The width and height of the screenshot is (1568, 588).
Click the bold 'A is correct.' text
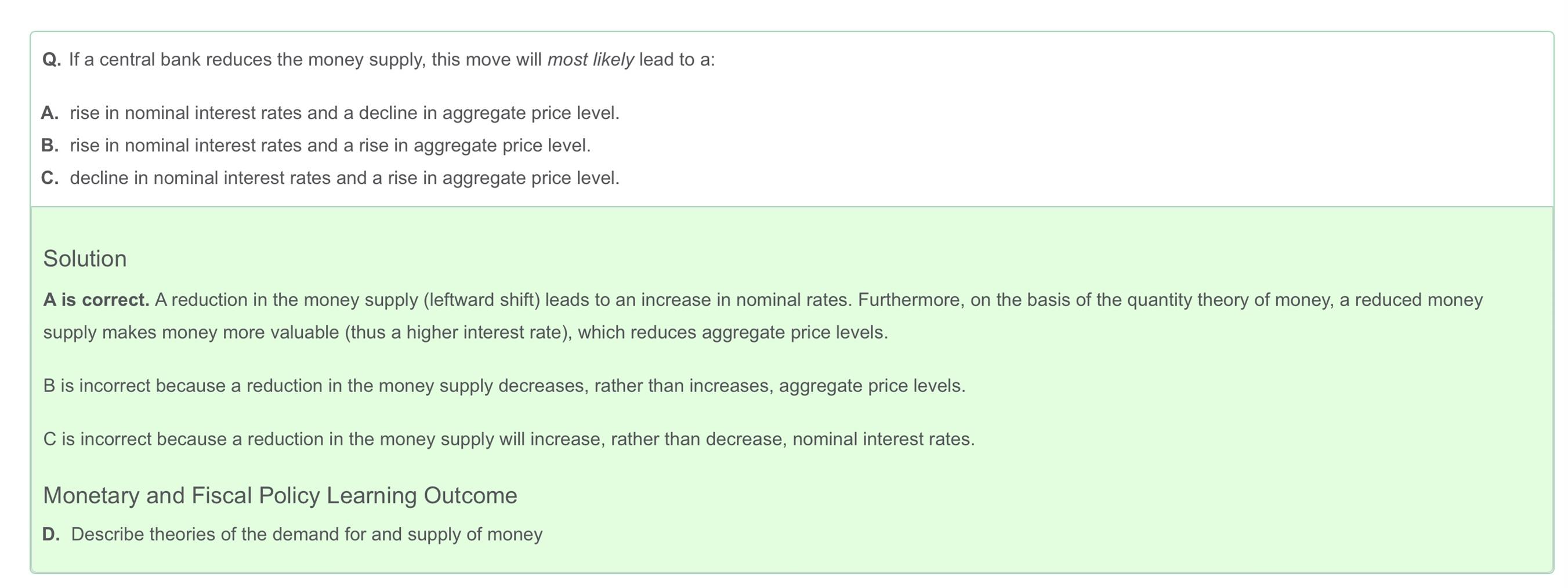coord(96,300)
